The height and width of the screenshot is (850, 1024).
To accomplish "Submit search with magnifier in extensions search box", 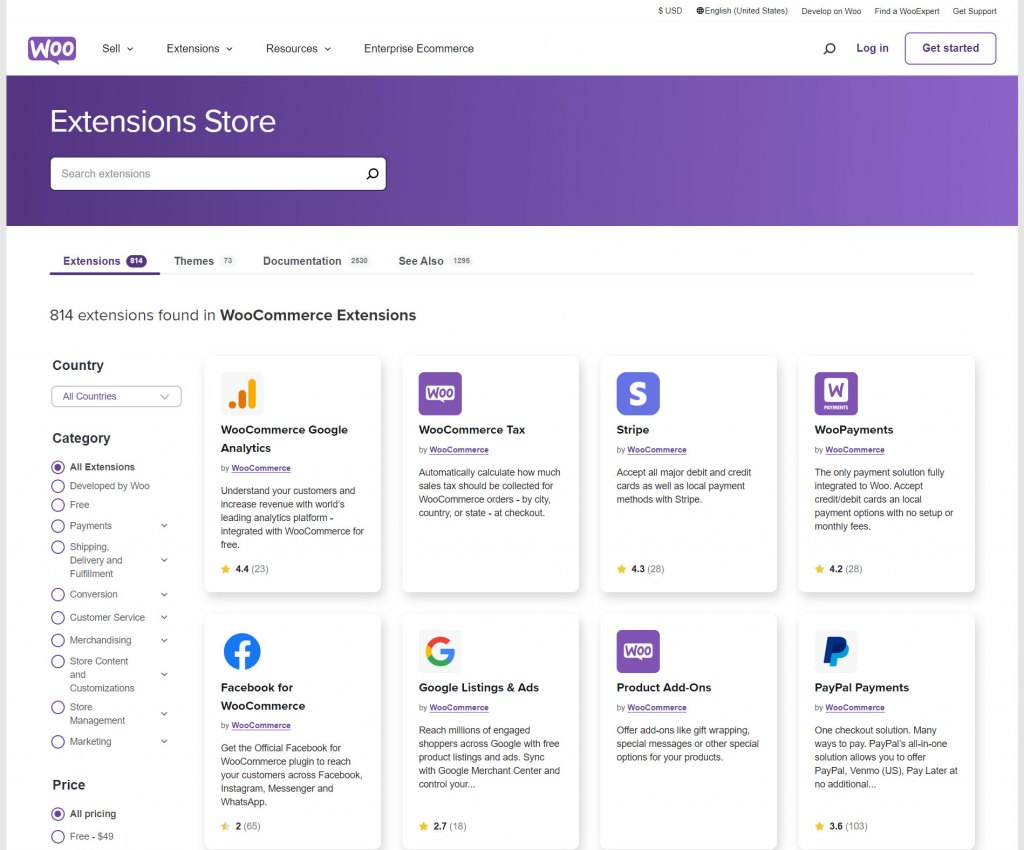I will [372, 174].
